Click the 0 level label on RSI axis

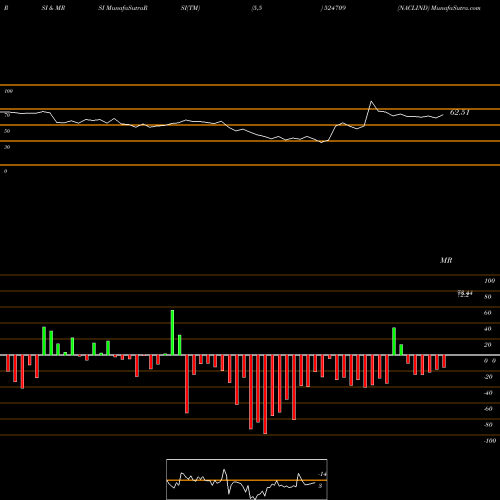pyautogui.click(x=5, y=171)
